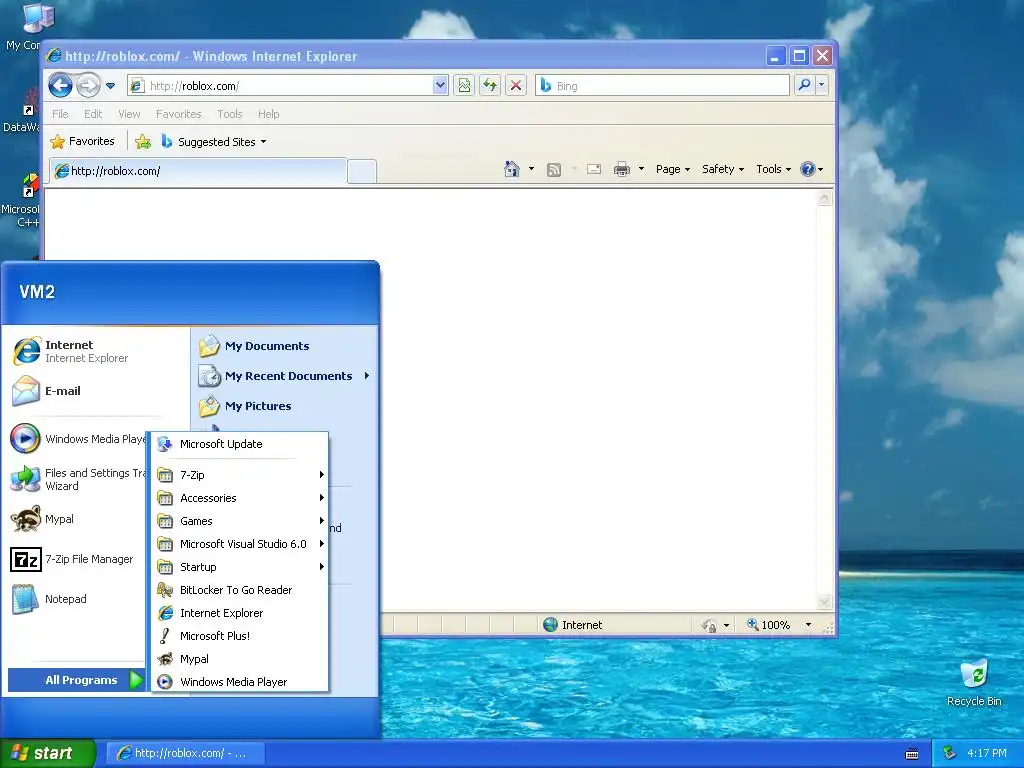Click the Home icon in command bar

512,169
